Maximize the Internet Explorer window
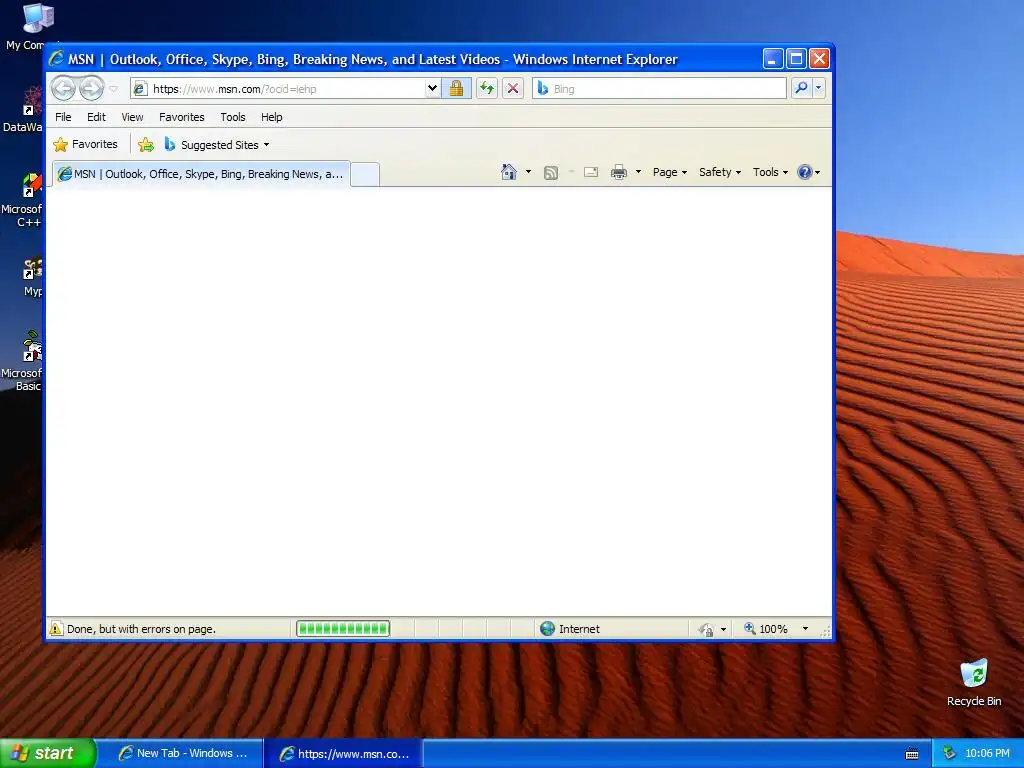This screenshot has width=1024, height=768. click(x=796, y=59)
